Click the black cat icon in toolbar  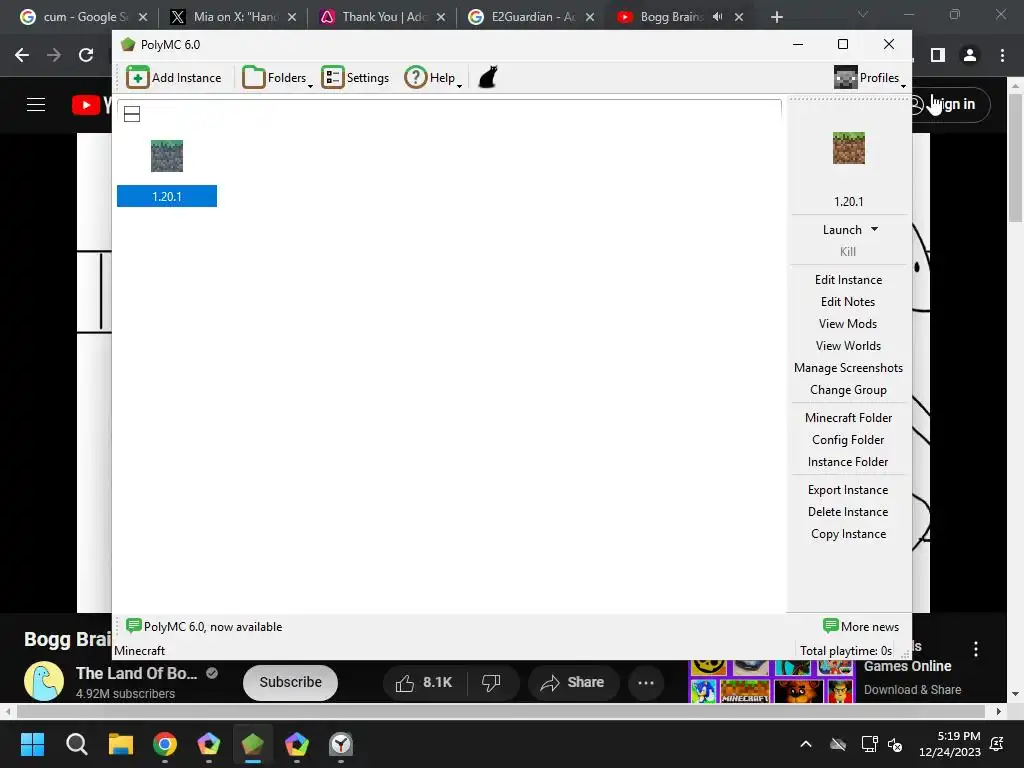[x=488, y=77]
